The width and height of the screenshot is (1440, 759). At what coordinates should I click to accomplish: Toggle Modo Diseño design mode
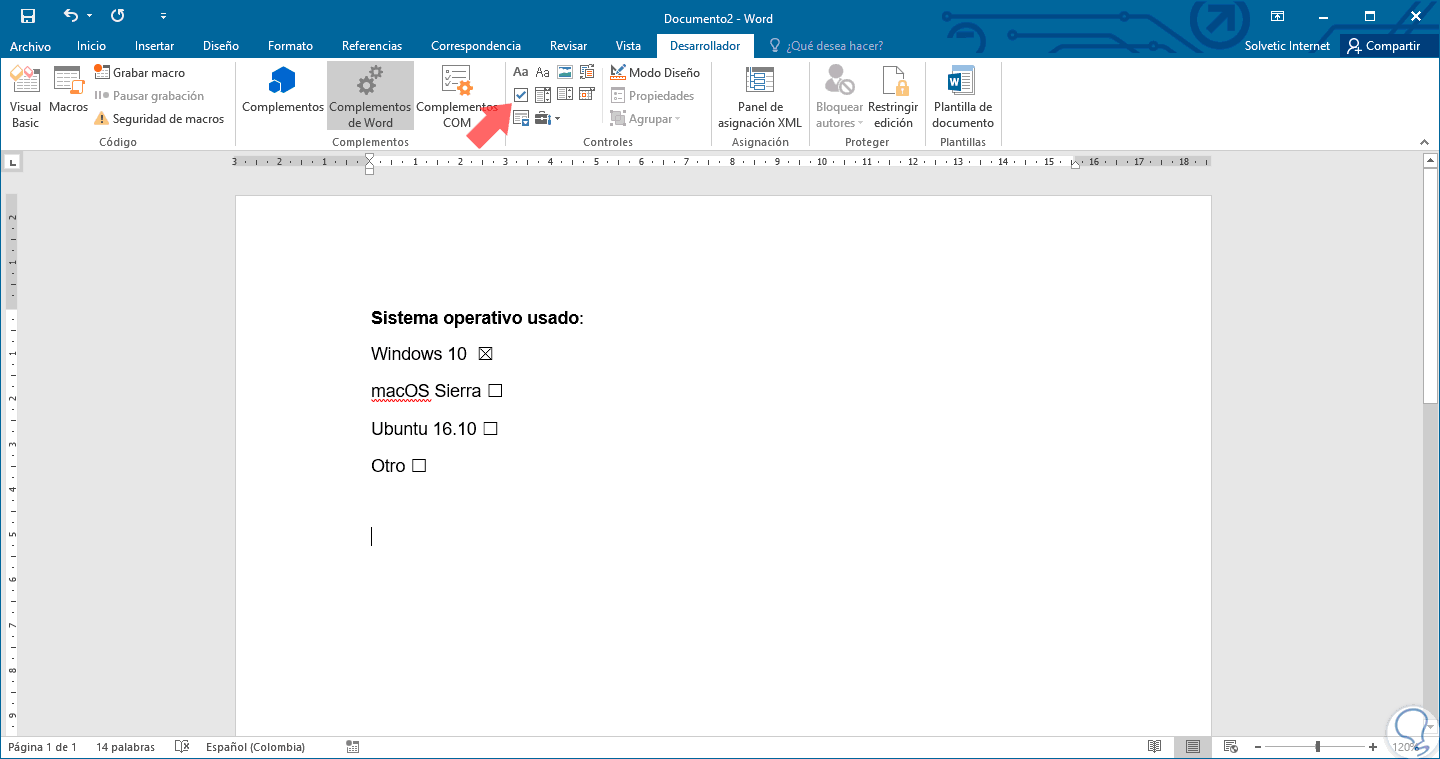(x=655, y=72)
